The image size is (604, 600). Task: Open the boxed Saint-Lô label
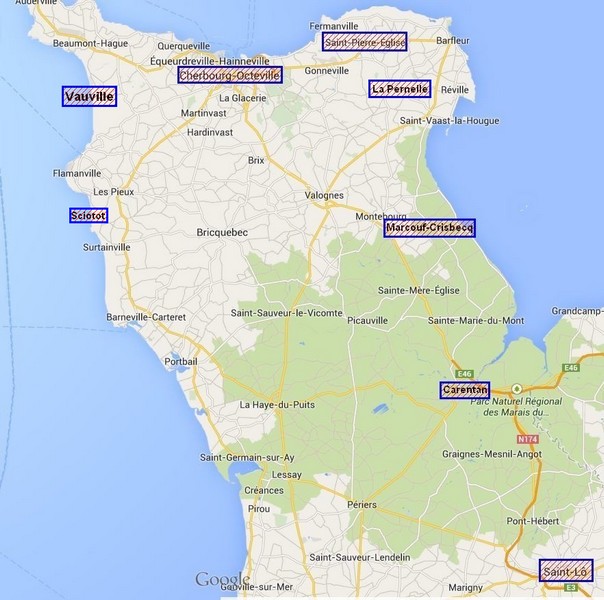(x=565, y=572)
